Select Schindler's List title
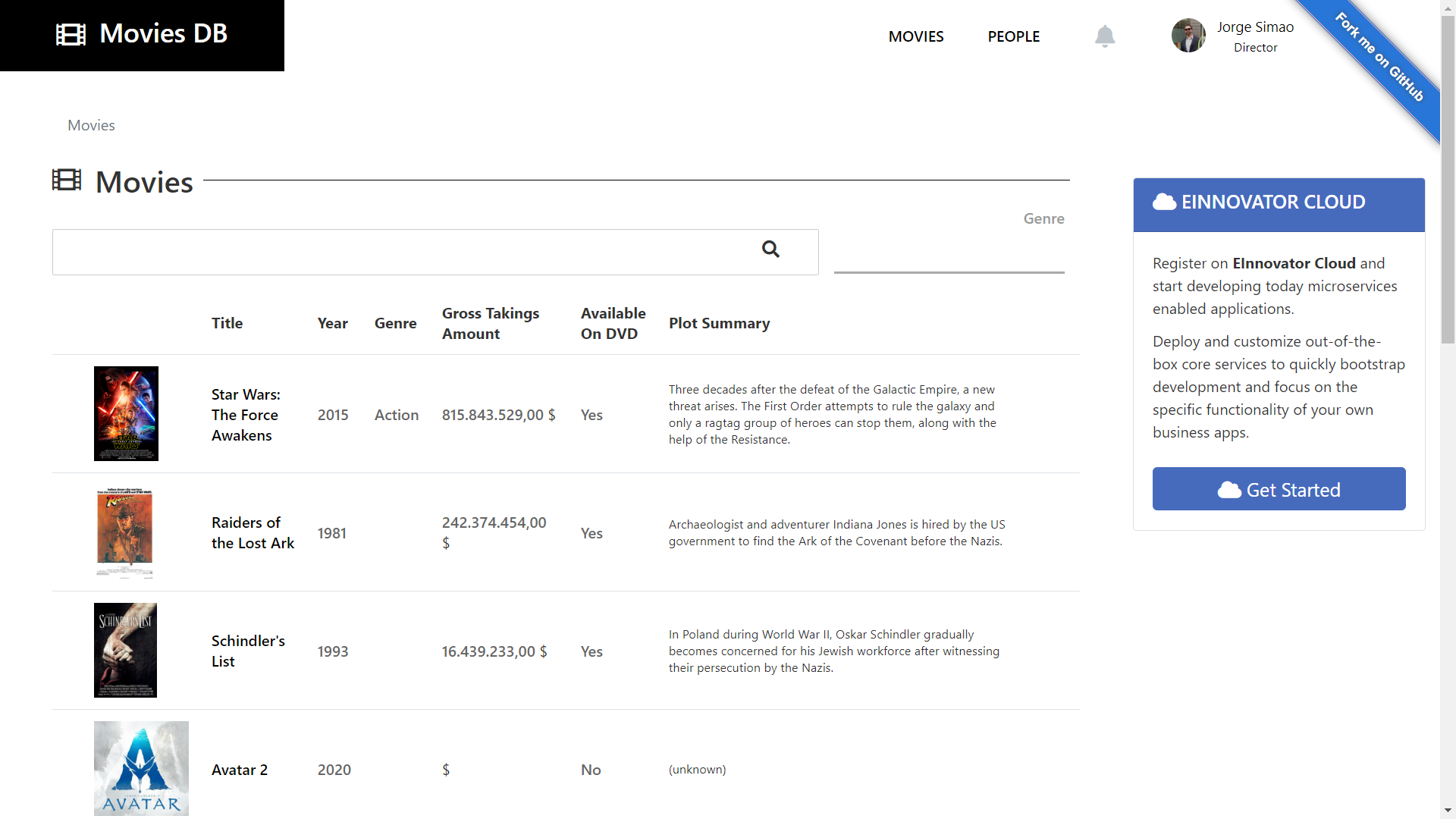 coord(248,651)
